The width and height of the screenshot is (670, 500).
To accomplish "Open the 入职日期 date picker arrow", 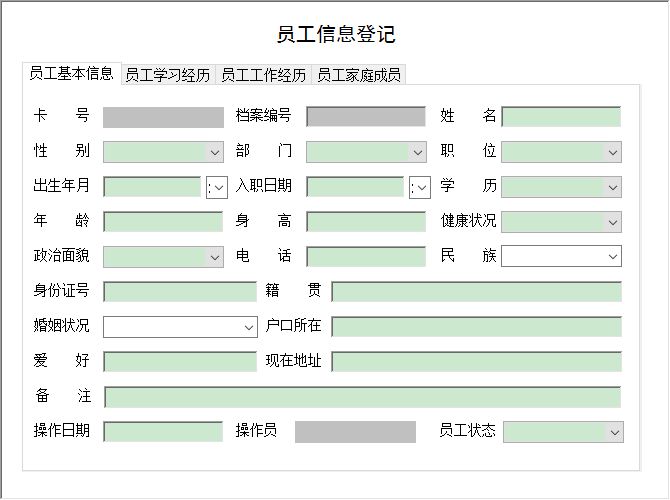I will (x=420, y=187).
